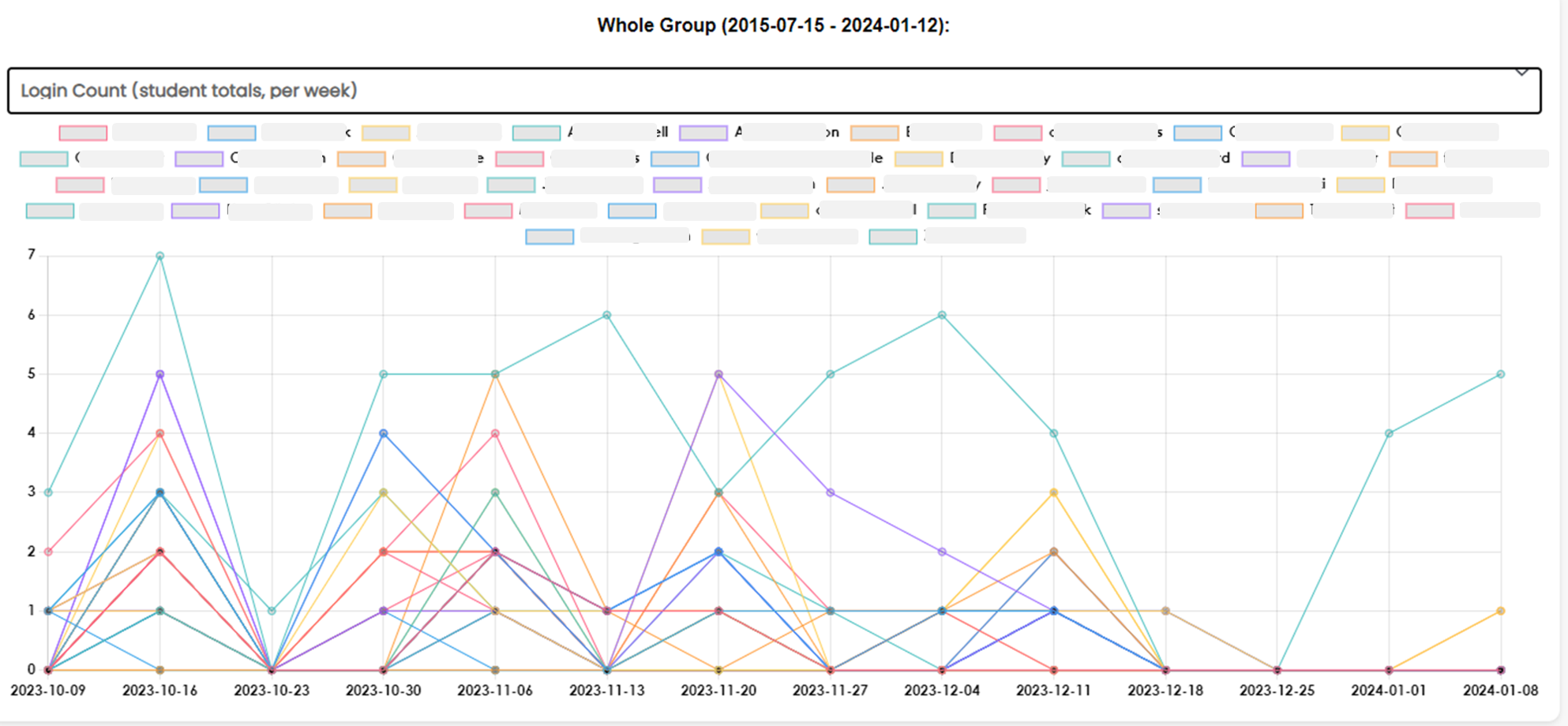Select the teal data point at 6 on 2023-12-04
Image resolution: width=1568 pixels, height=726 pixels.
coord(942,315)
